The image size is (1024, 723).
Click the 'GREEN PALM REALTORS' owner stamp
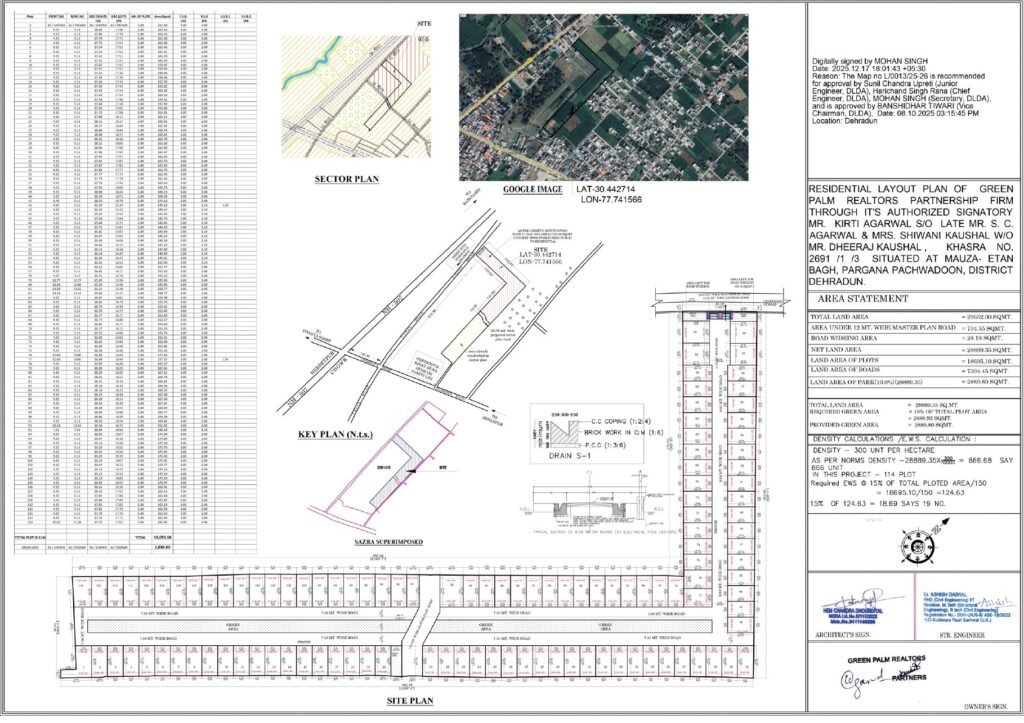click(x=886, y=660)
